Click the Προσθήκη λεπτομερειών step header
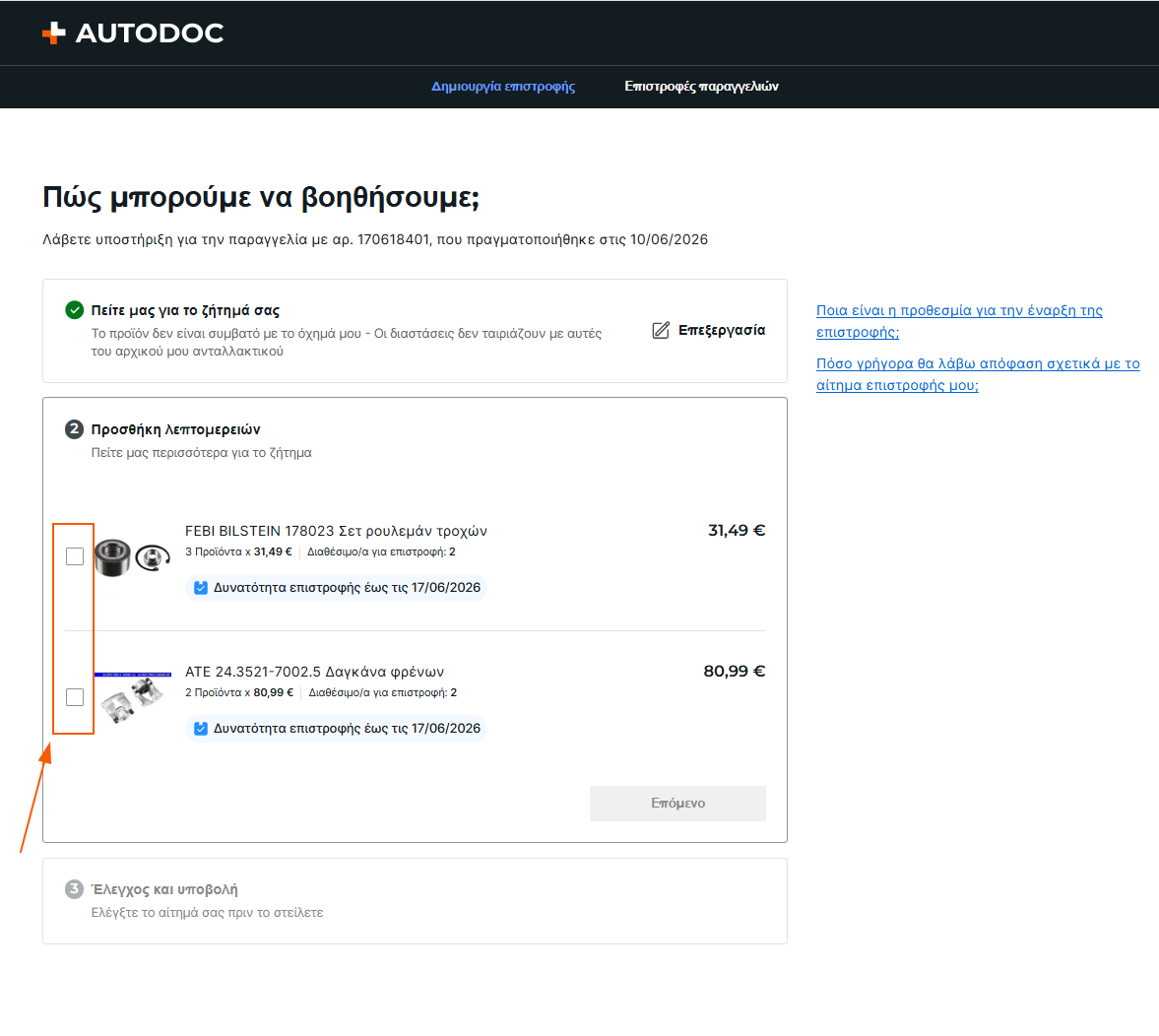 tap(175, 429)
